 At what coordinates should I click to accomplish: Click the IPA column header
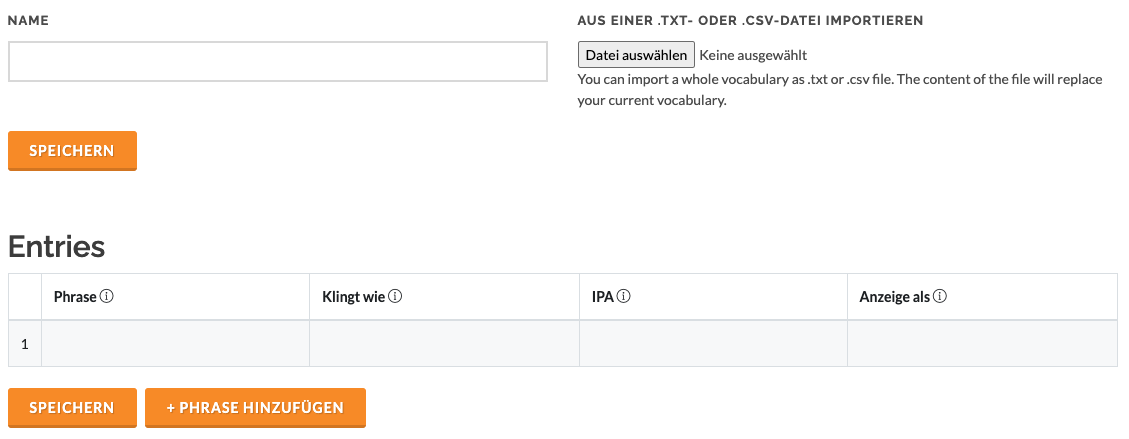[x=714, y=297]
